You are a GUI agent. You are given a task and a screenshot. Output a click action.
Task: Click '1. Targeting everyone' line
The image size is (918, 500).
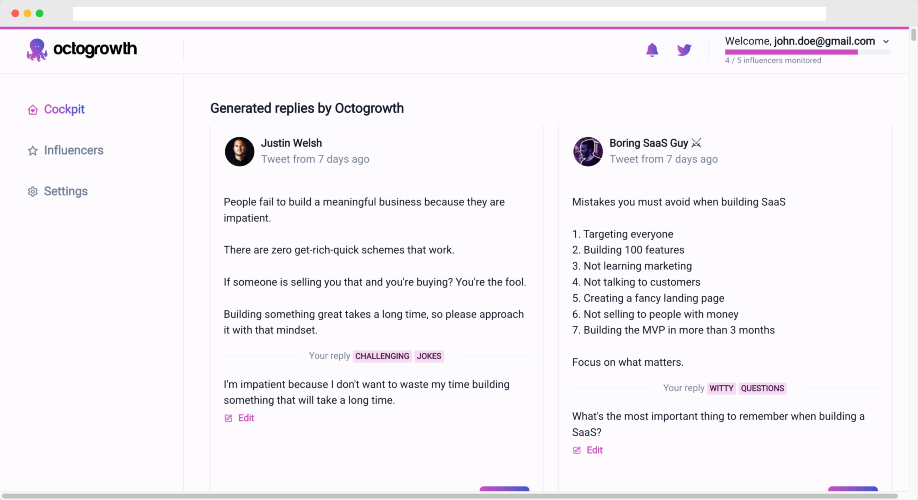(622, 234)
